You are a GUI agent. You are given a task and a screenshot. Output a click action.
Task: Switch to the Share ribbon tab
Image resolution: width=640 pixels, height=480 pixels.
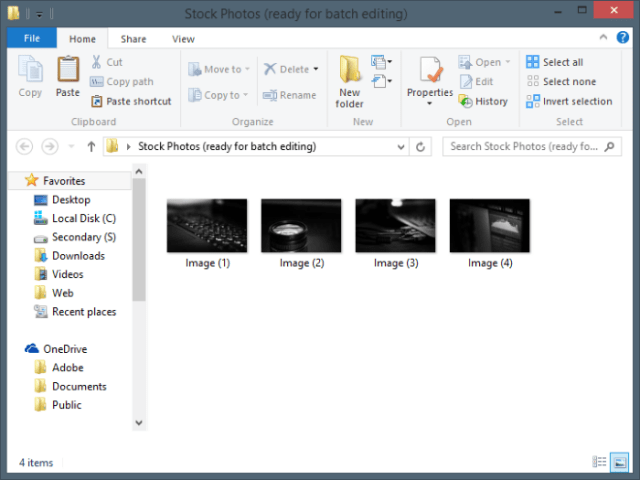(133, 39)
